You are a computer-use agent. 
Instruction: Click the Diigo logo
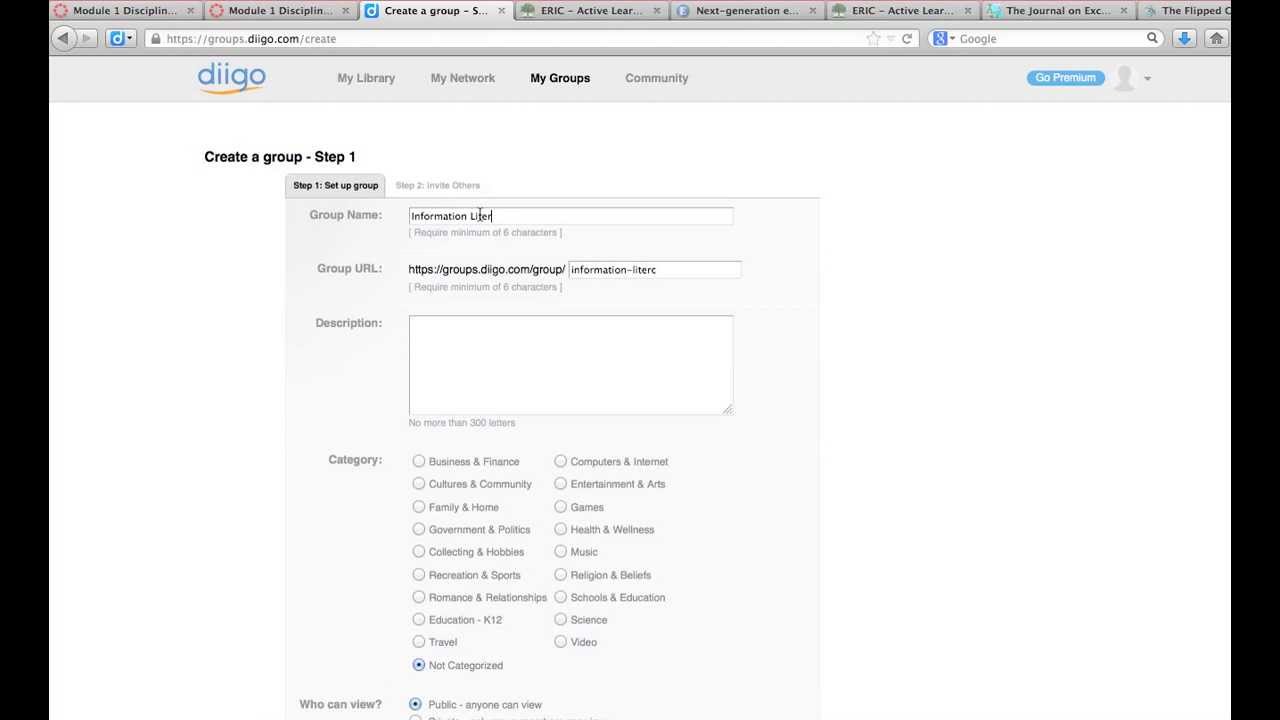pos(231,78)
